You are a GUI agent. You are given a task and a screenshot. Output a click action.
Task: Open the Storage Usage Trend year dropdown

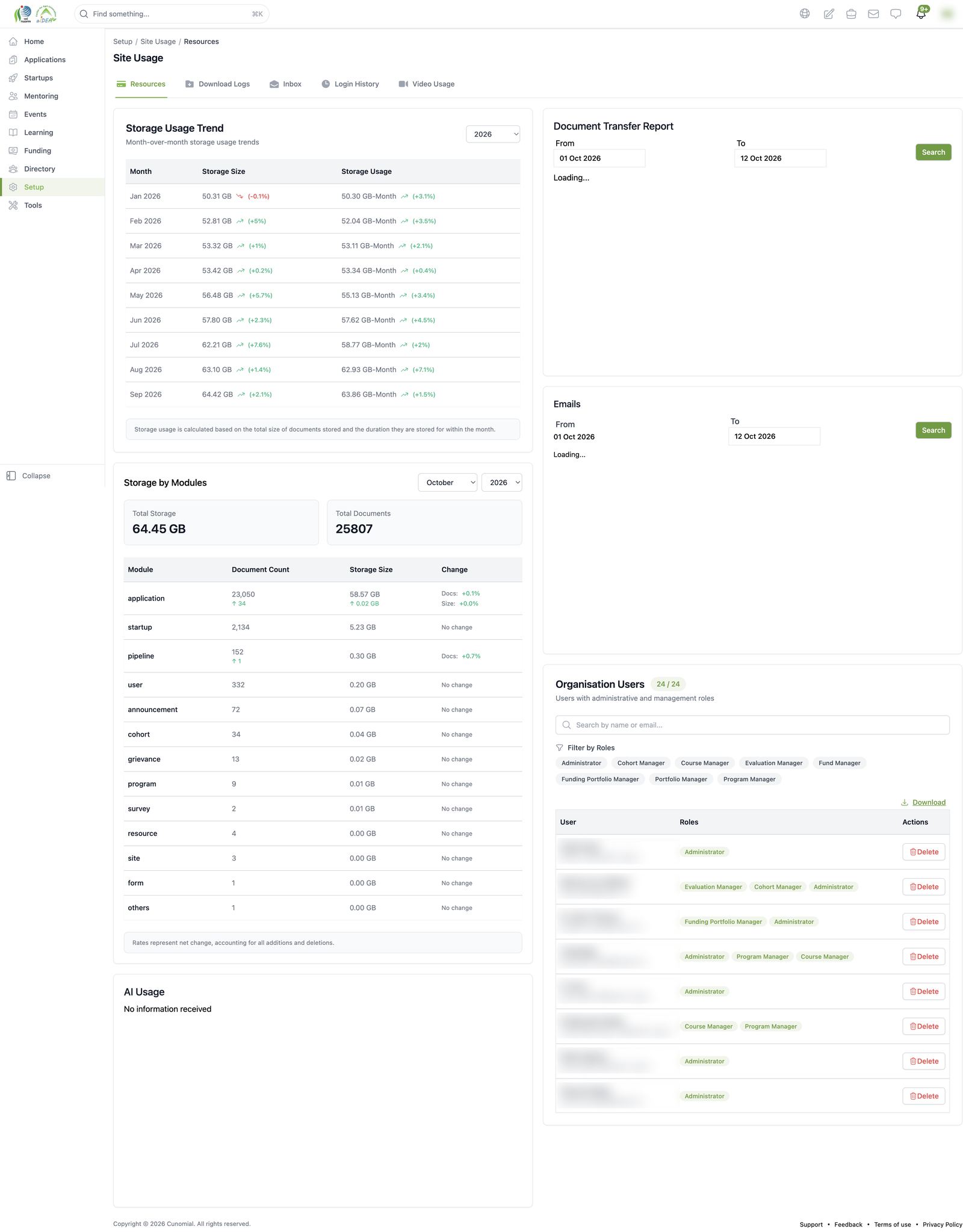pos(493,134)
